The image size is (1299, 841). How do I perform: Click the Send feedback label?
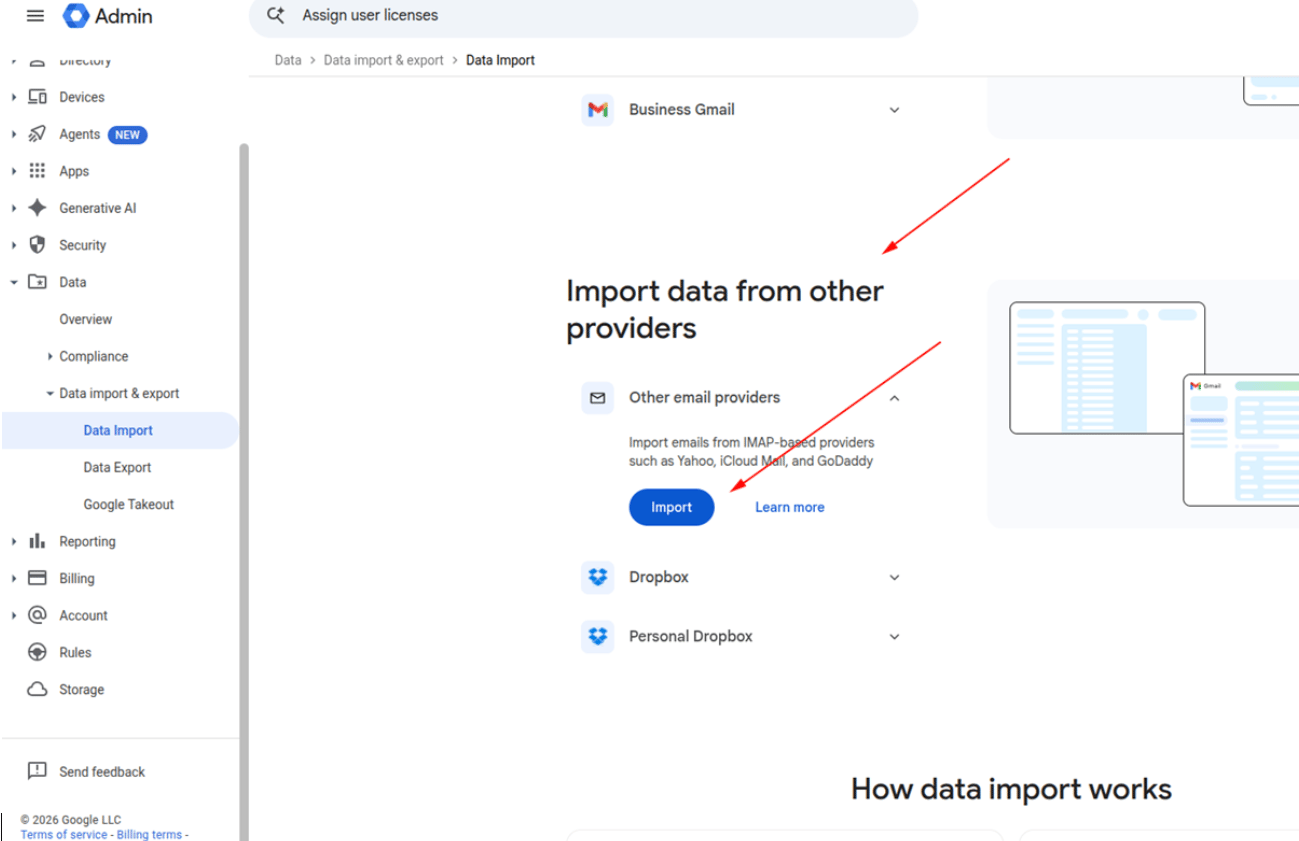pyautogui.click(x=102, y=771)
